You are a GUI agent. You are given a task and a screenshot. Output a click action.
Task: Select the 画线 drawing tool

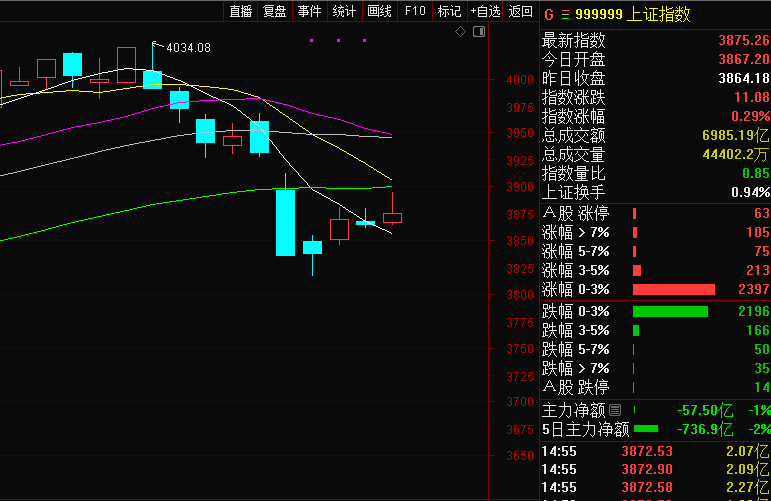[379, 11]
